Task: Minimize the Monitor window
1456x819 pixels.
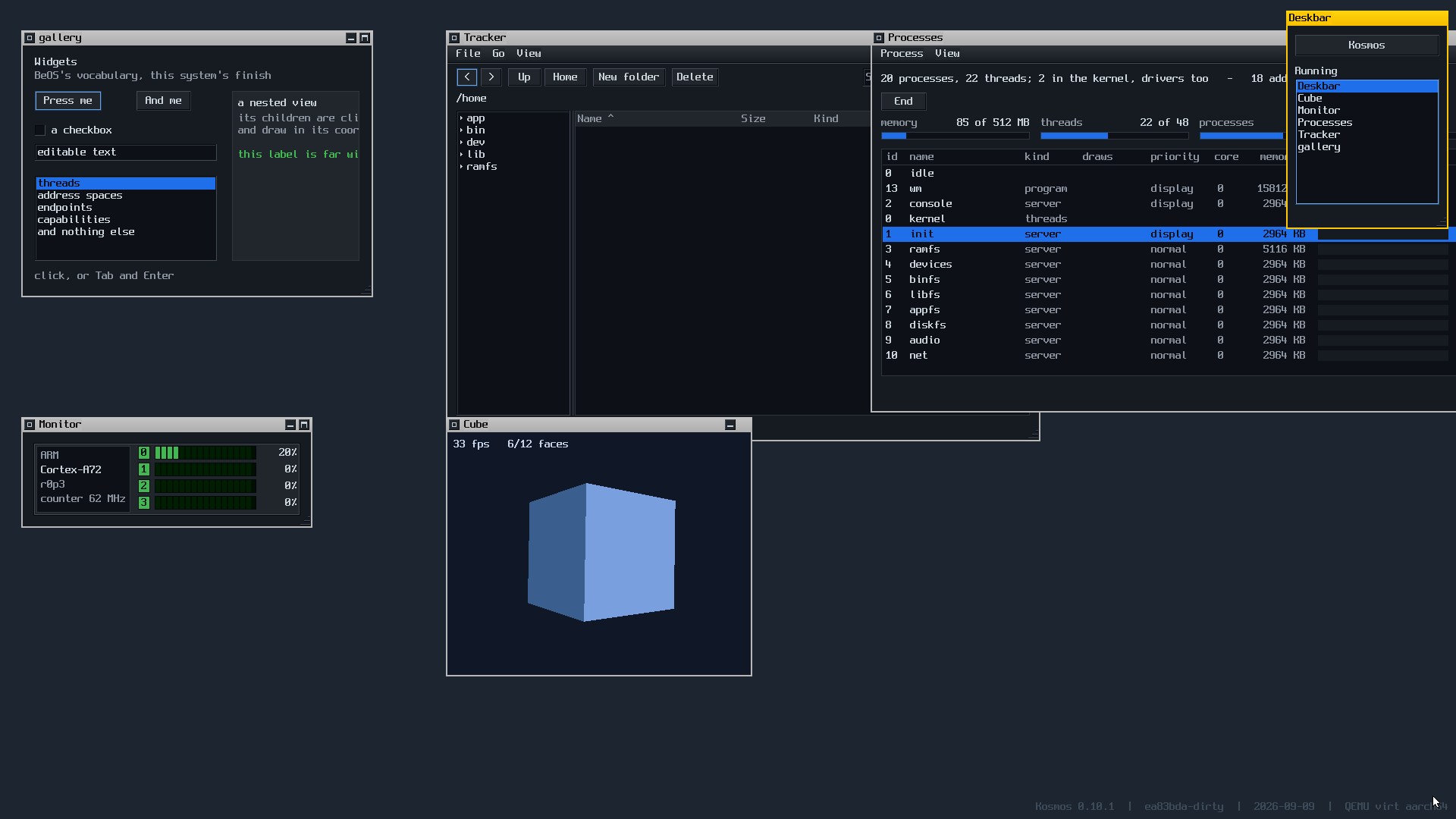Action: pos(290,425)
